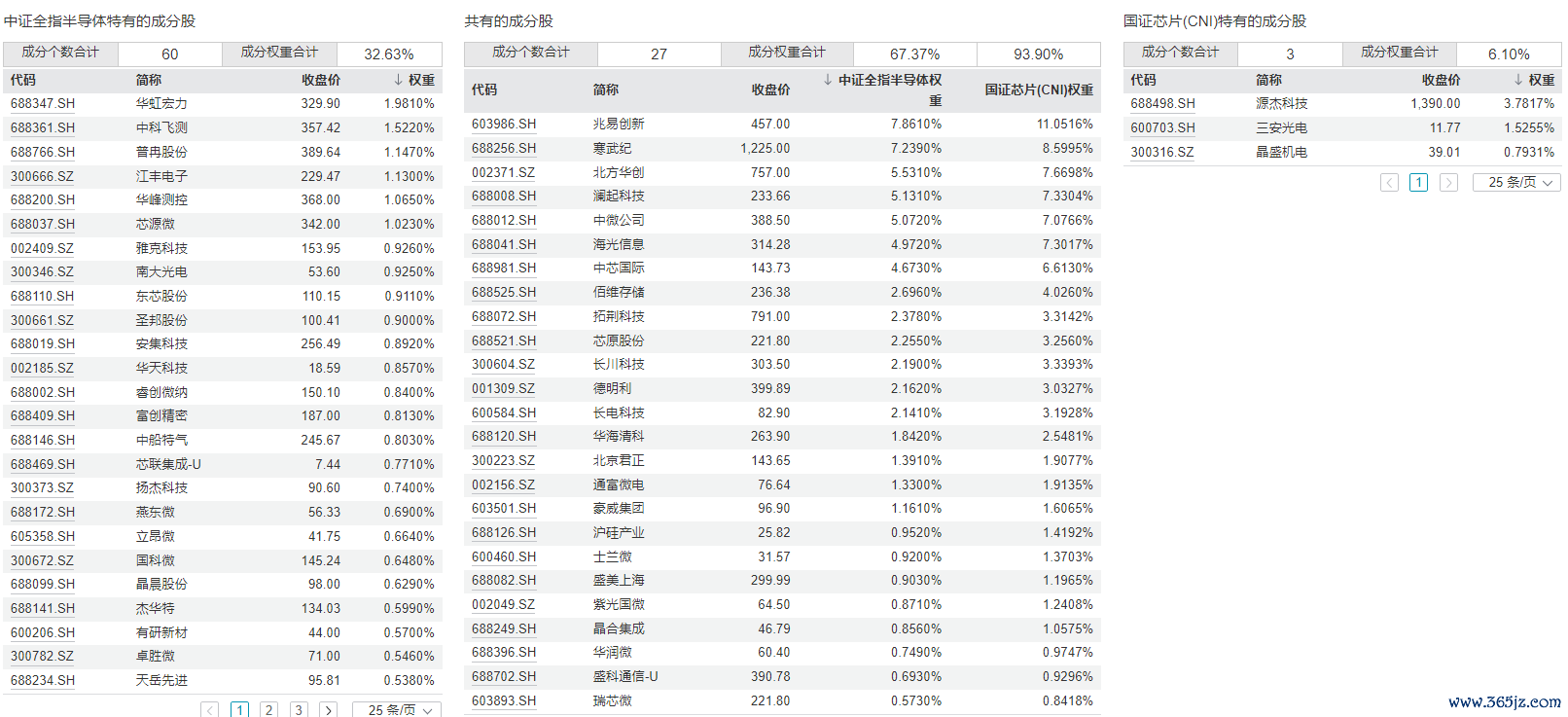Select page 3 in 中证全指半导体 table pagination

tap(299, 710)
